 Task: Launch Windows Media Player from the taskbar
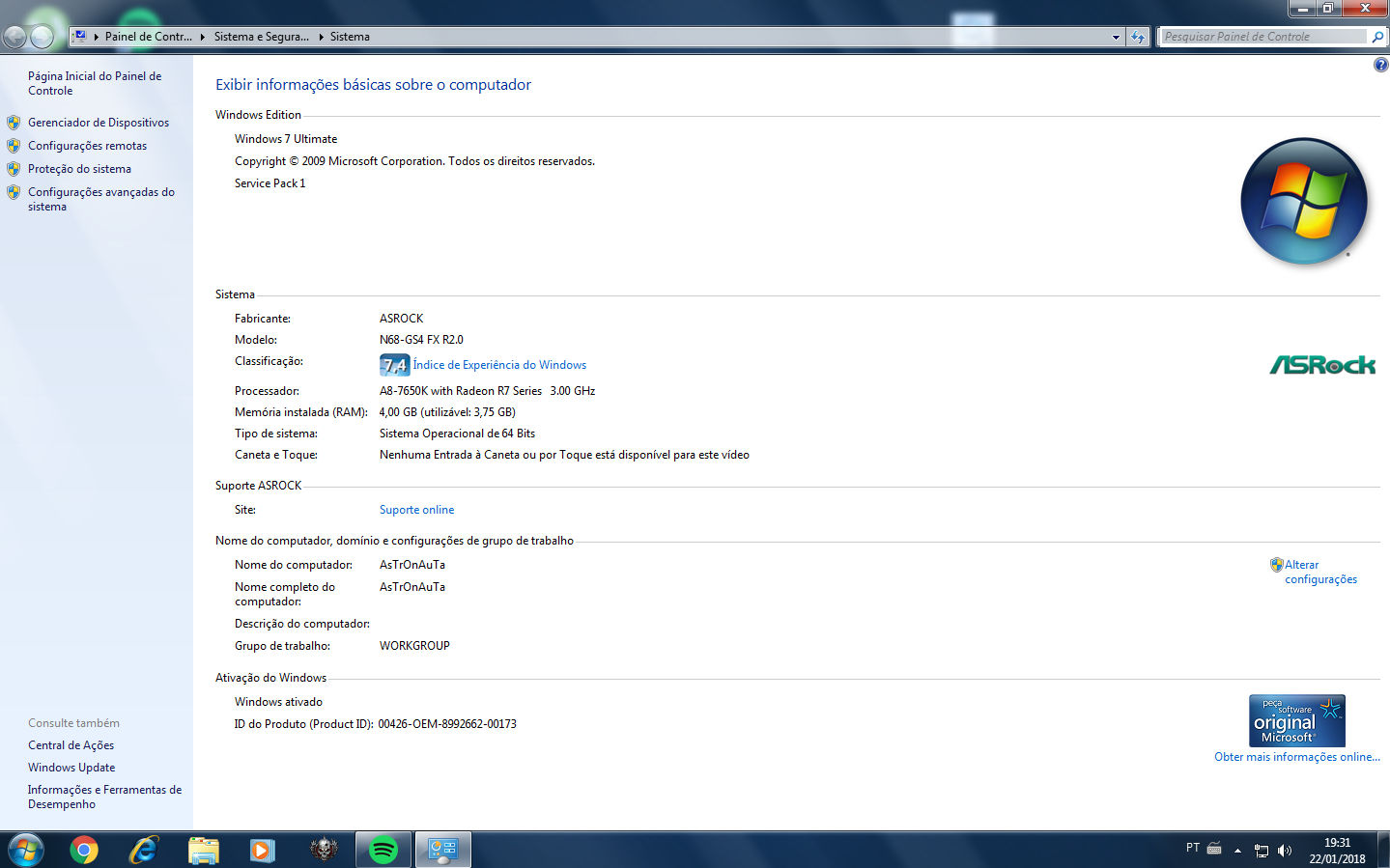pos(262,850)
